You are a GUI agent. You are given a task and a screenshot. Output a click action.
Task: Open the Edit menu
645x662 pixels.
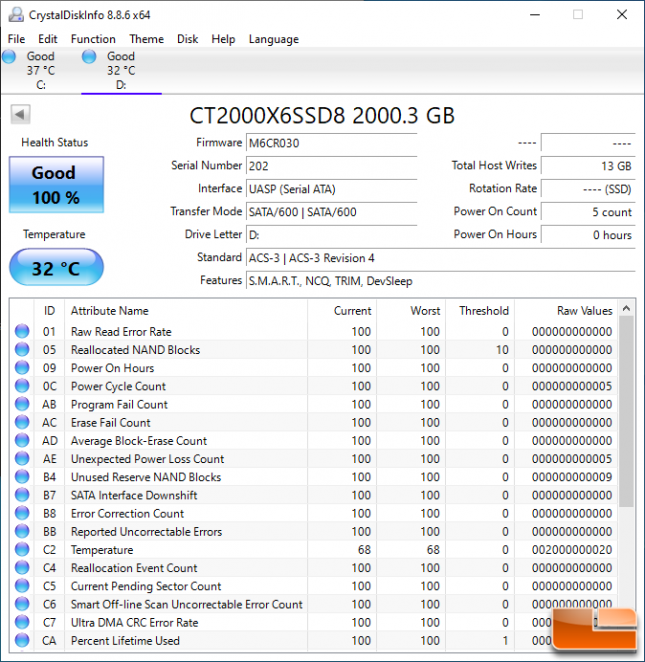coord(48,39)
